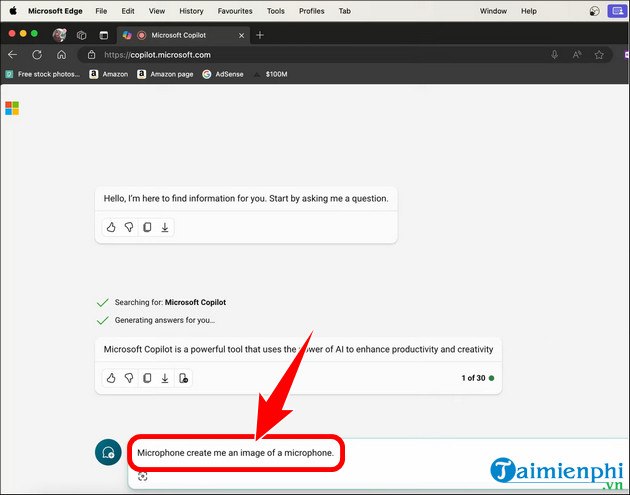Click the last icon in Copilot answer toolbar
Screen dimensions: 630x495
point(183,378)
